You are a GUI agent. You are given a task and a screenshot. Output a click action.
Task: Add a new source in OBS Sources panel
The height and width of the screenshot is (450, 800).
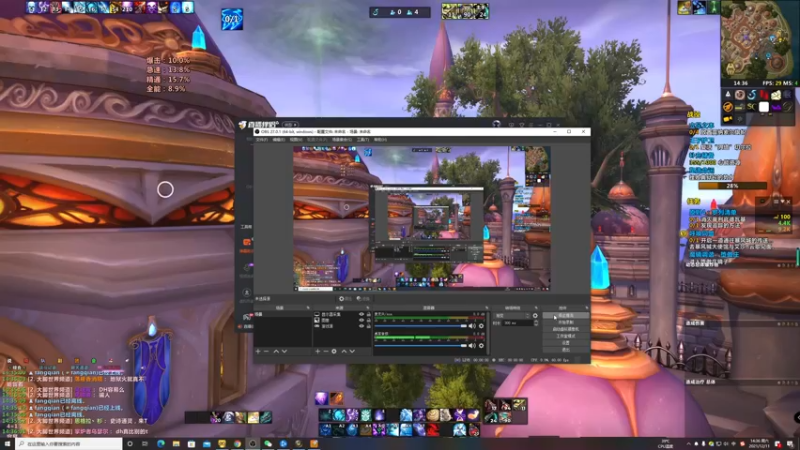coord(317,352)
